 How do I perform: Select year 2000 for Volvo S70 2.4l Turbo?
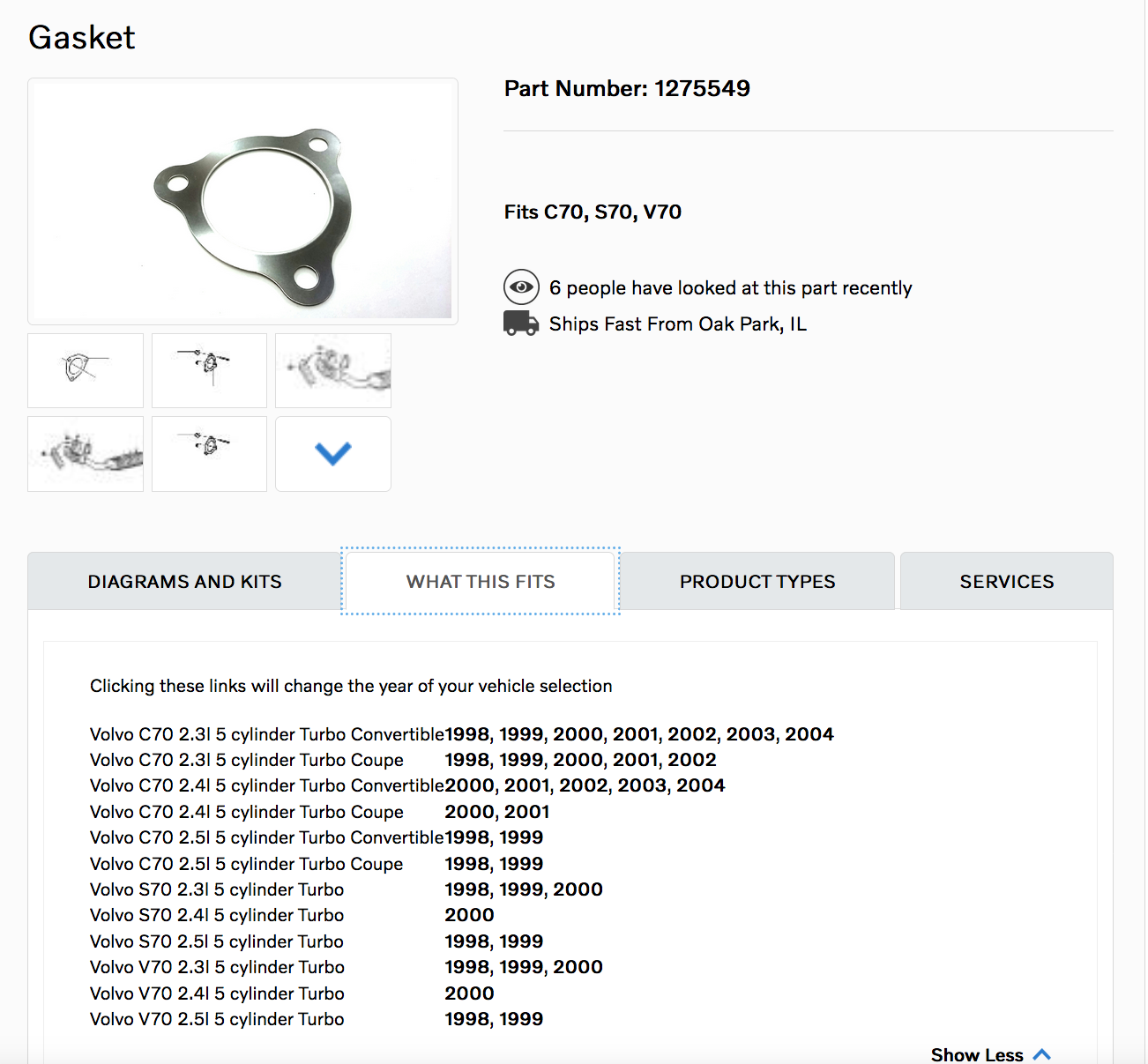tap(469, 915)
